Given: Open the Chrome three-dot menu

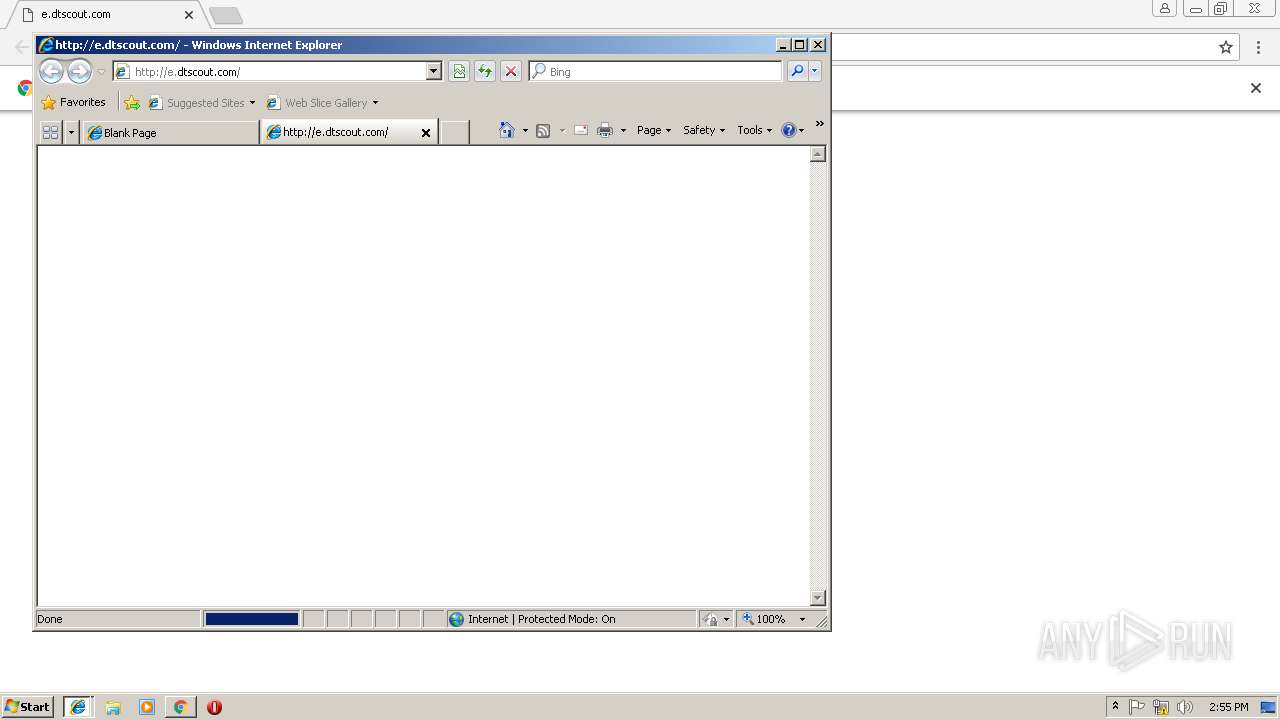Looking at the screenshot, I should [1258, 47].
